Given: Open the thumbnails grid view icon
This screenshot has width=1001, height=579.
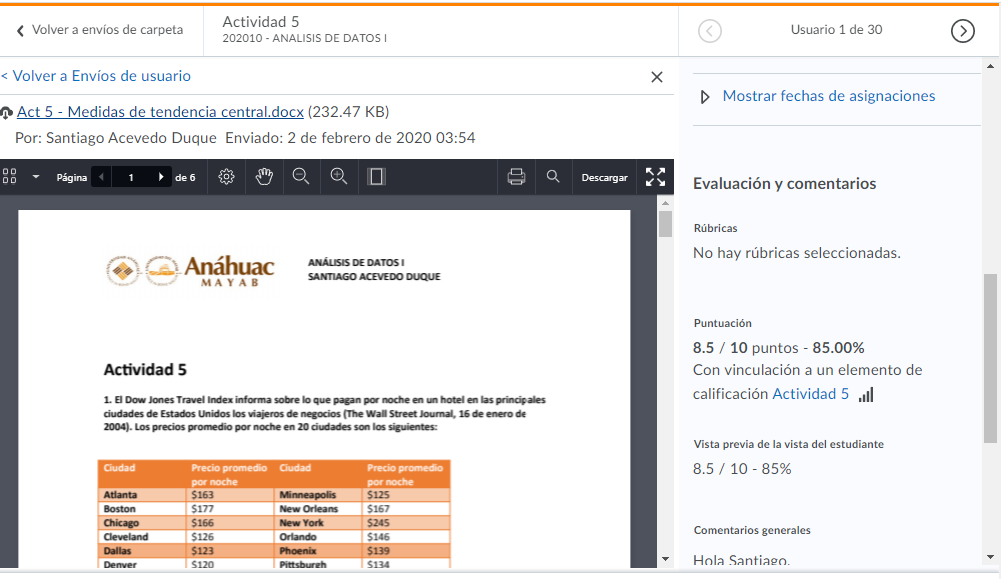Looking at the screenshot, I should [x=10, y=177].
